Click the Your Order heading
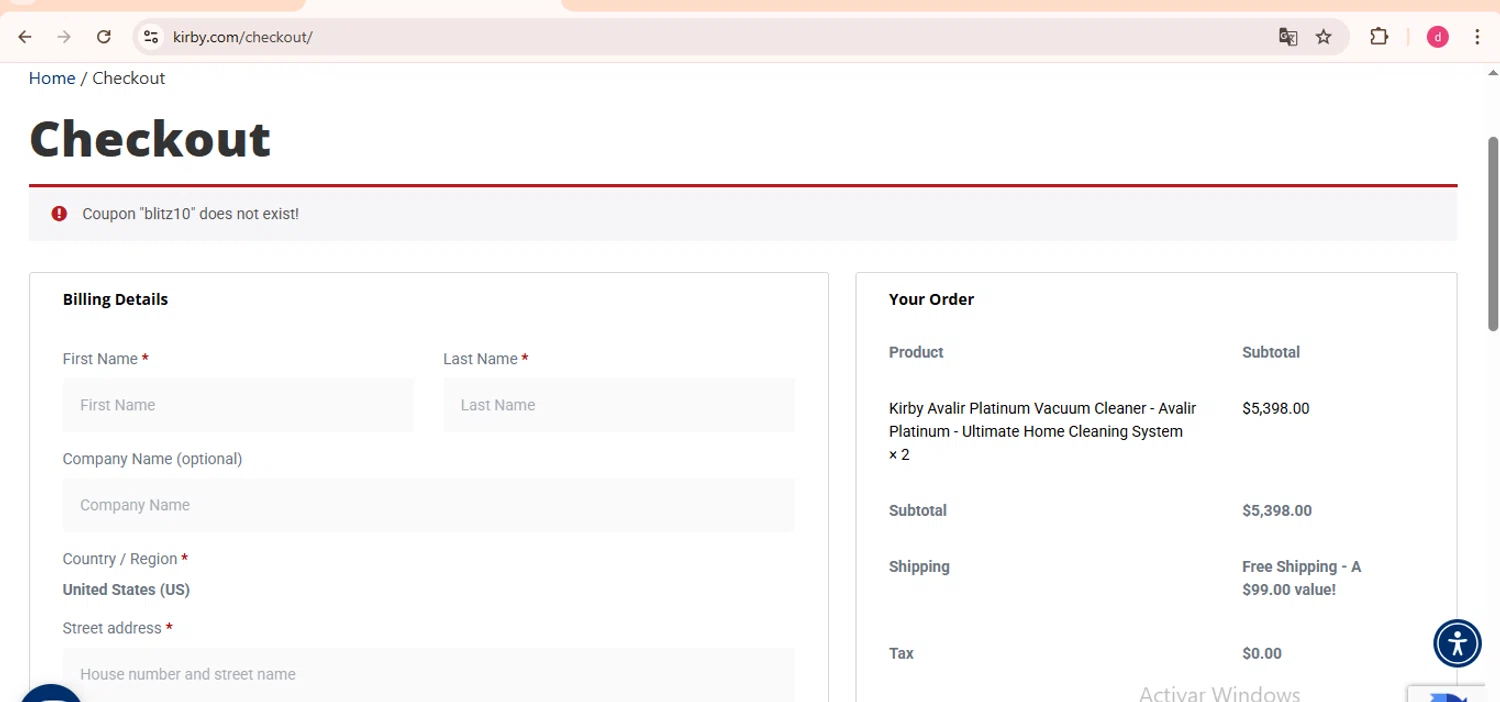The image size is (1500, 702). click(x=931, y=299)
